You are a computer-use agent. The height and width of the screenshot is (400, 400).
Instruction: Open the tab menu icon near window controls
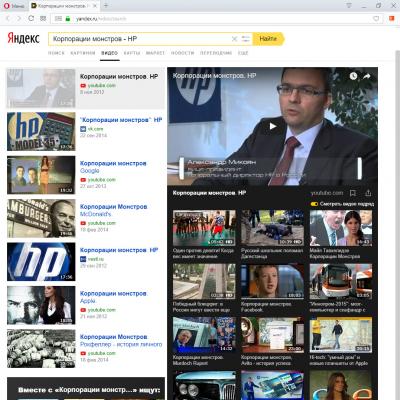click(349, 6)
